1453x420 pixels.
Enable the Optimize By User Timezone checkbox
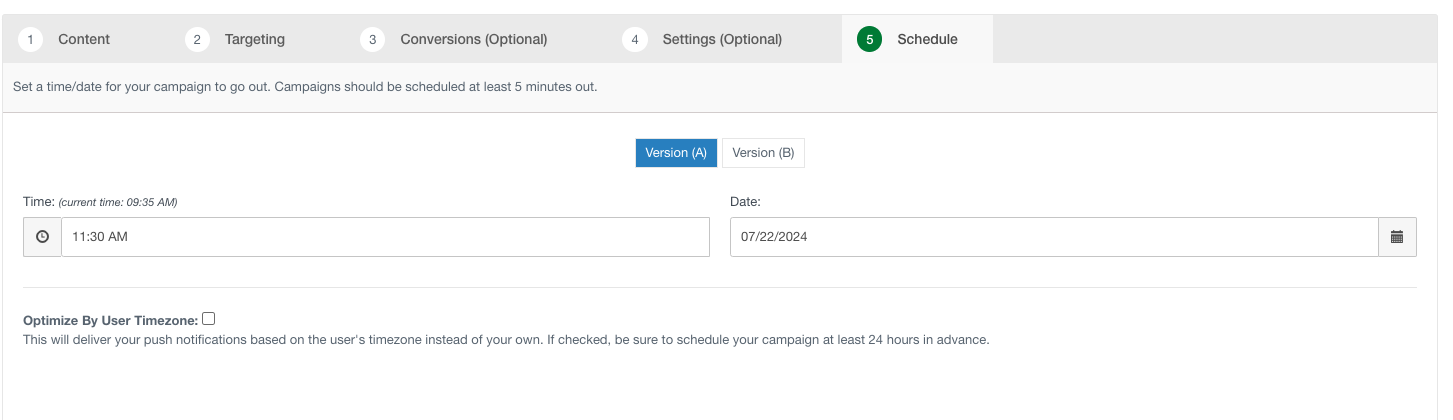coord(209,319)
